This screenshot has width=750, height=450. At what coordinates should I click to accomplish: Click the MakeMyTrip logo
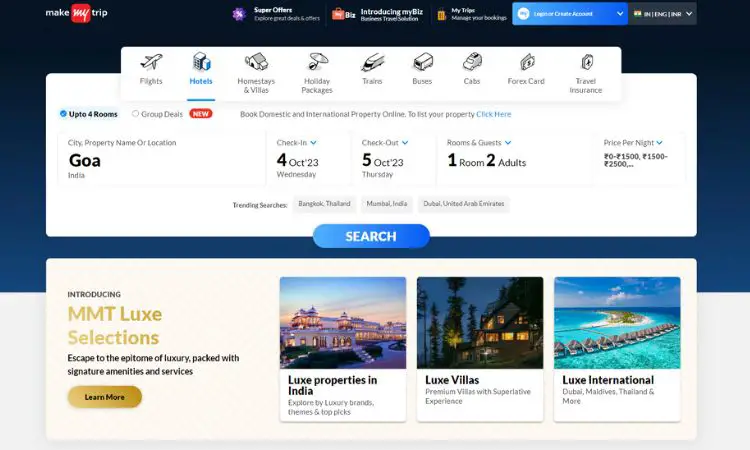tap(77, 13)
